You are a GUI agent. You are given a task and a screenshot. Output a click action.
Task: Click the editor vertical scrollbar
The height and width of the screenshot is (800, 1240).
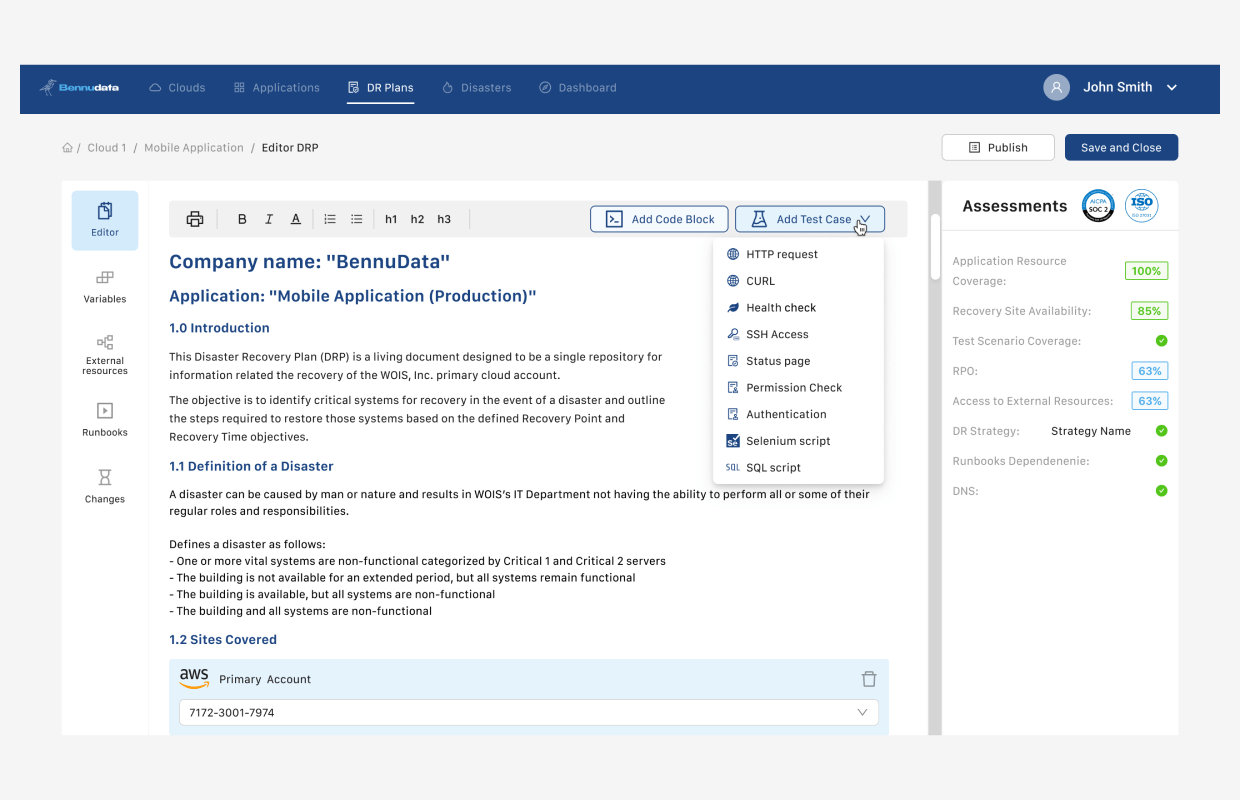pyautogui.click(x=935, y=246)
